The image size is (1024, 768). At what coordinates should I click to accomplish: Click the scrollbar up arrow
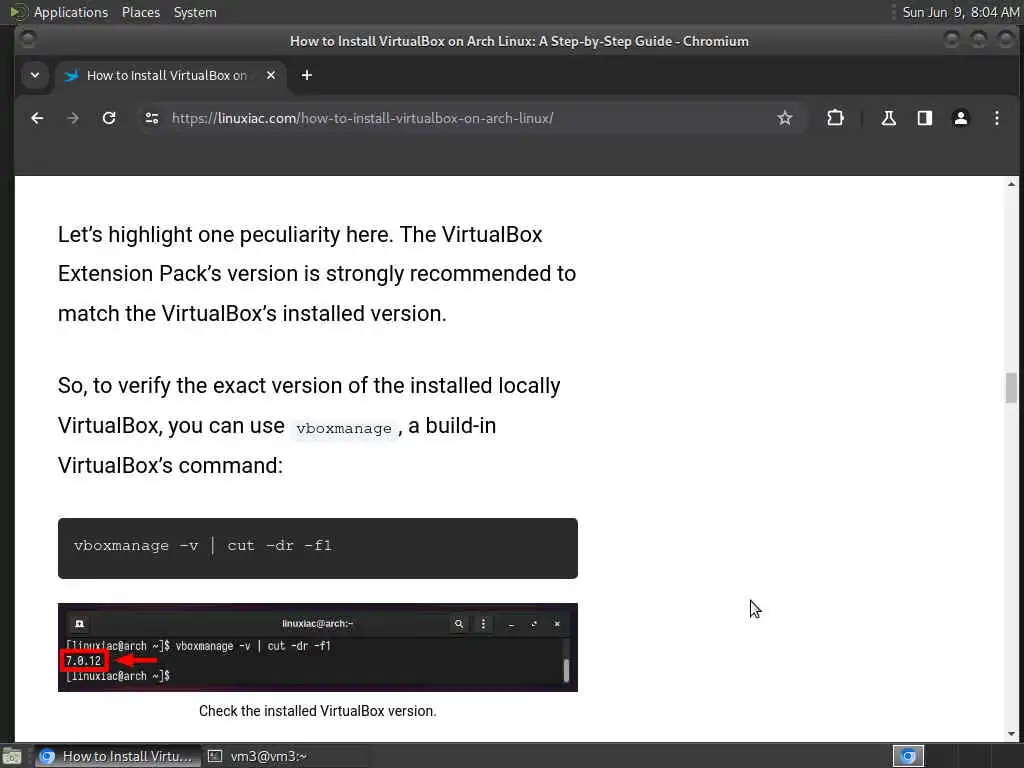click(1011, 185)
